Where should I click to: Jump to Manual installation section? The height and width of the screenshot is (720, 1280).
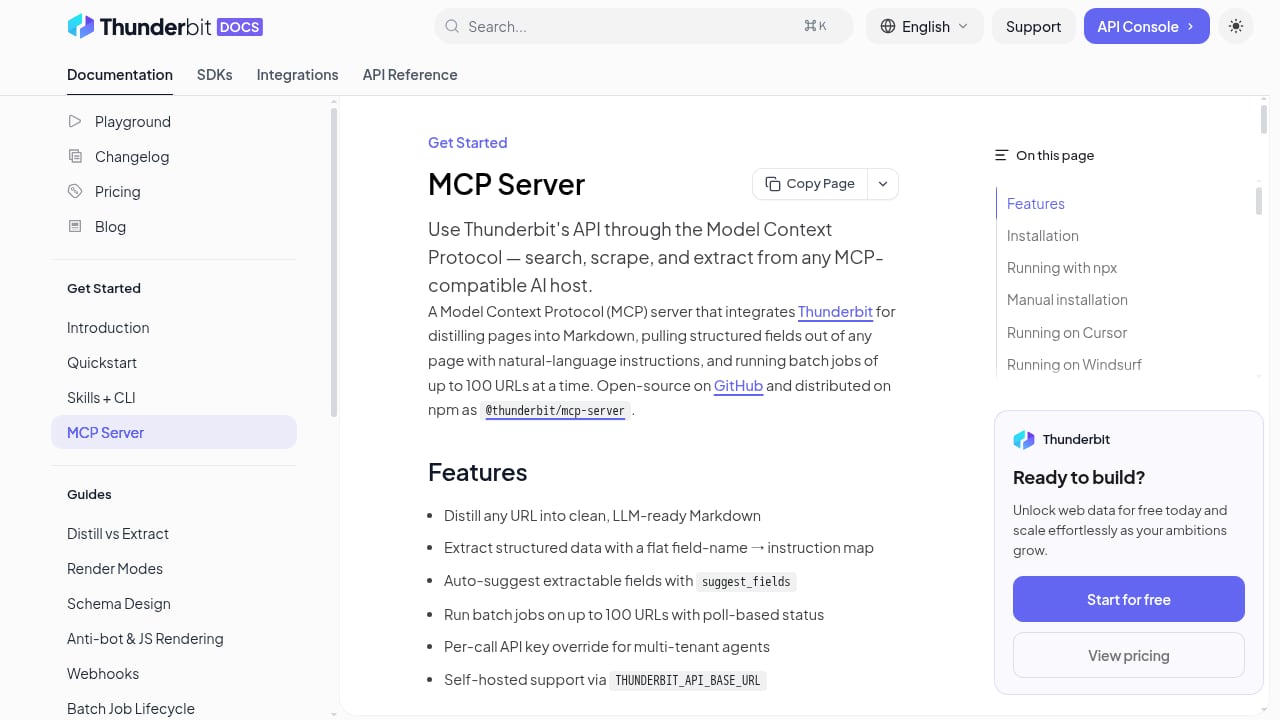(x=1067, y=299)
